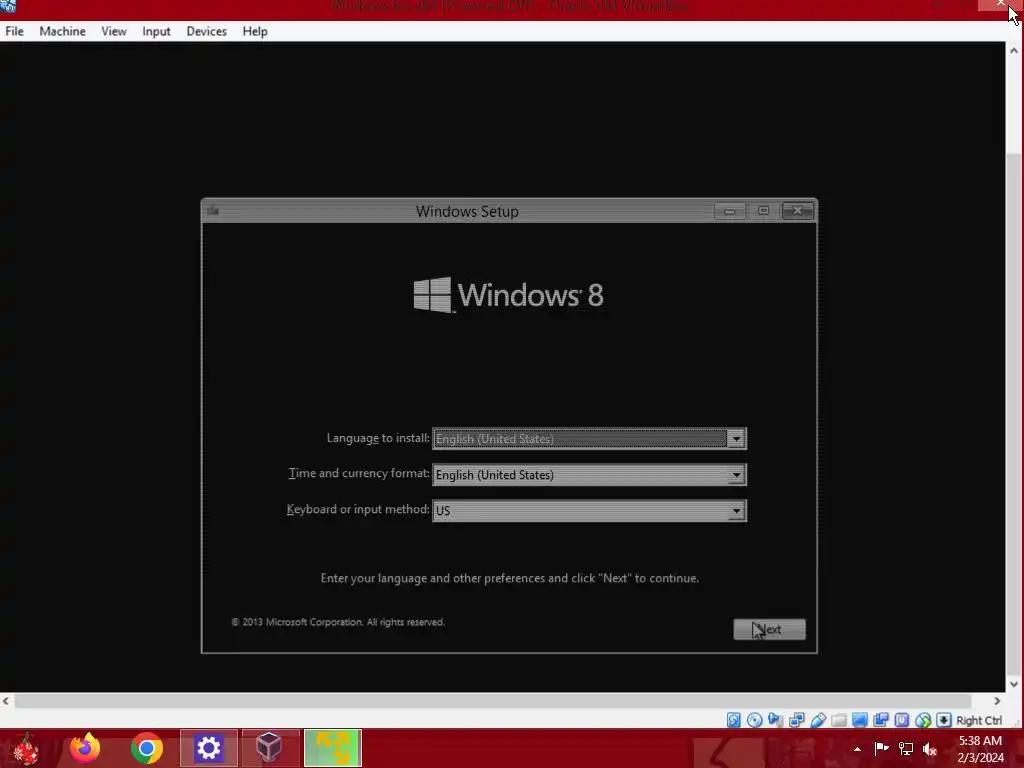Image resolution: width=1024 pixels, height=768 pixels.
Task: Open the network tray icon
Action: 906,748
